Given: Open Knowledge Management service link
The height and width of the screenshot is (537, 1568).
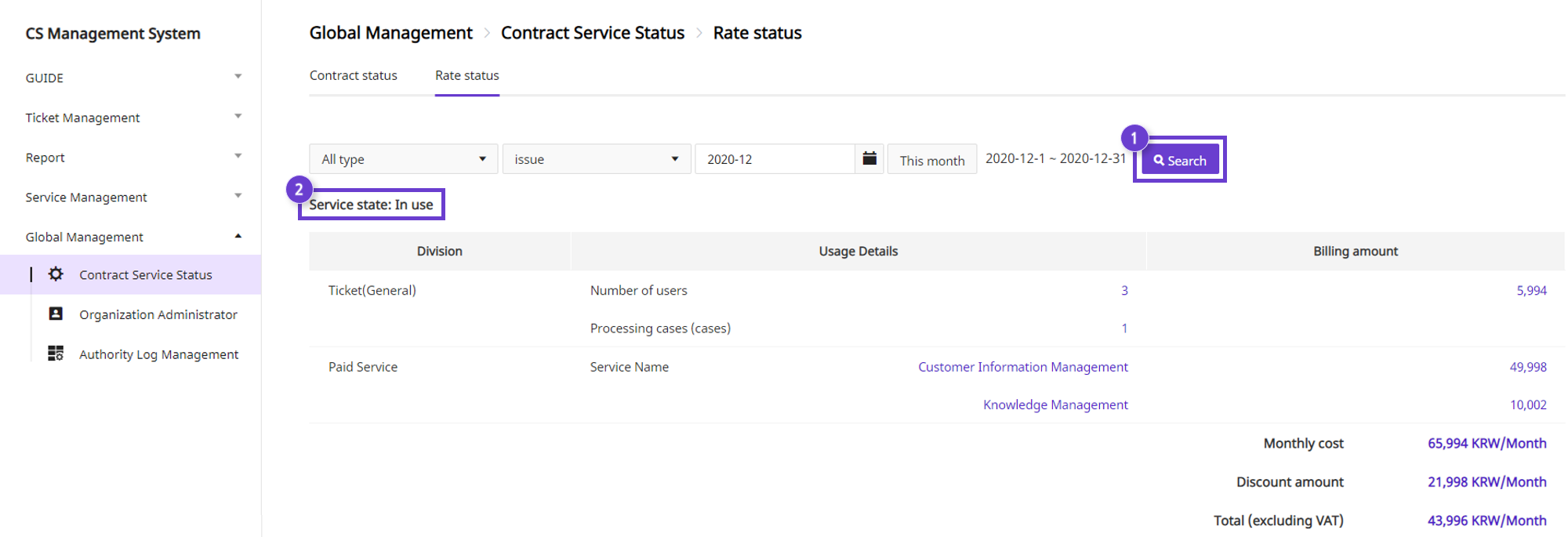Looking at the screenshot, I should [x=1056, y=405].
